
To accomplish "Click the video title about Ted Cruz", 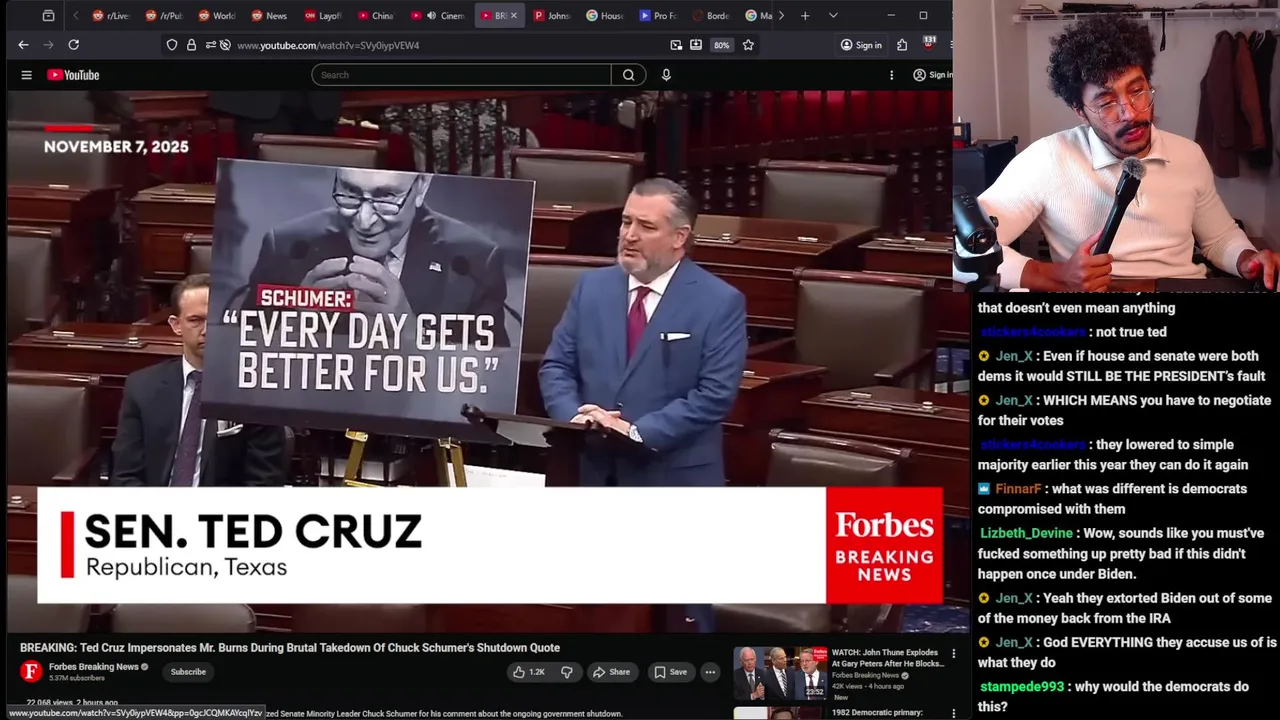I will click(290, 648).
